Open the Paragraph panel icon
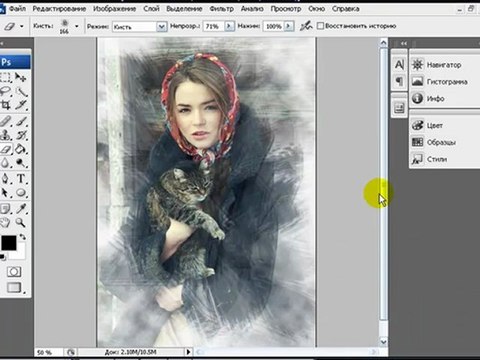Screen dimensions: 480x360 (399, 81)
